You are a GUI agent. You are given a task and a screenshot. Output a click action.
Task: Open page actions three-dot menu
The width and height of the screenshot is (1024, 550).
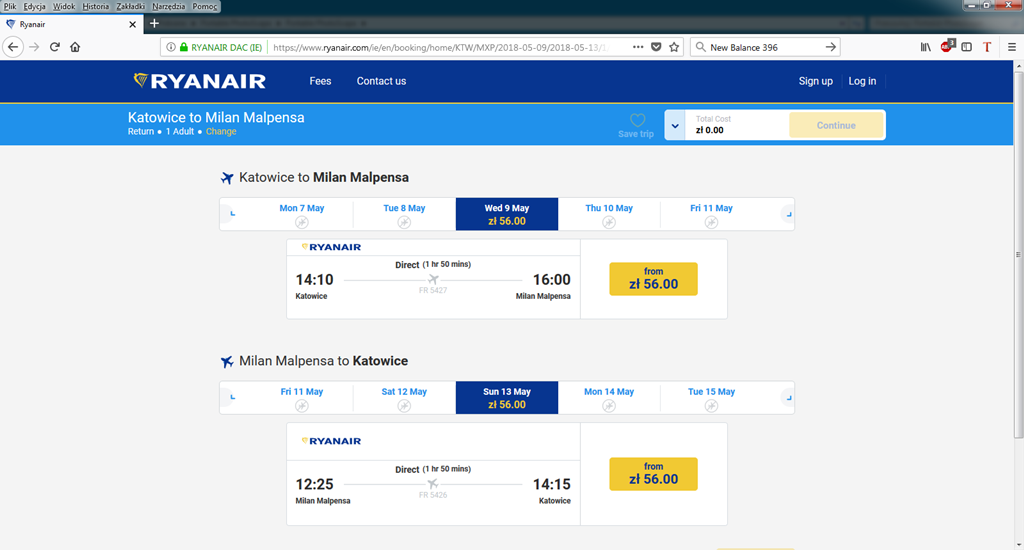point(638,47)
